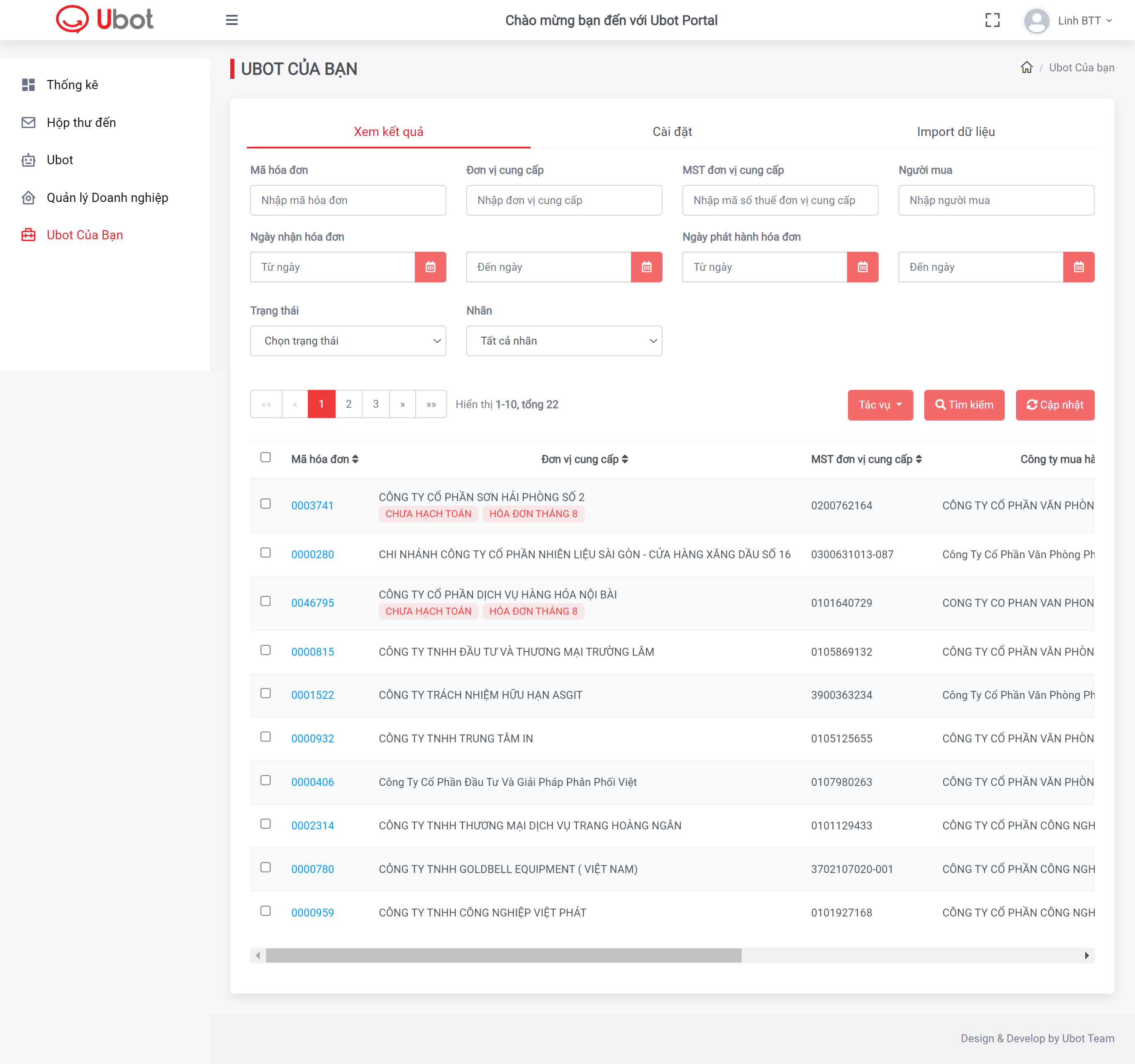Screen dimensions: 1135x1064
Task: Expand the Tác vụ dropdown button
Action: (x=880, y=405)
